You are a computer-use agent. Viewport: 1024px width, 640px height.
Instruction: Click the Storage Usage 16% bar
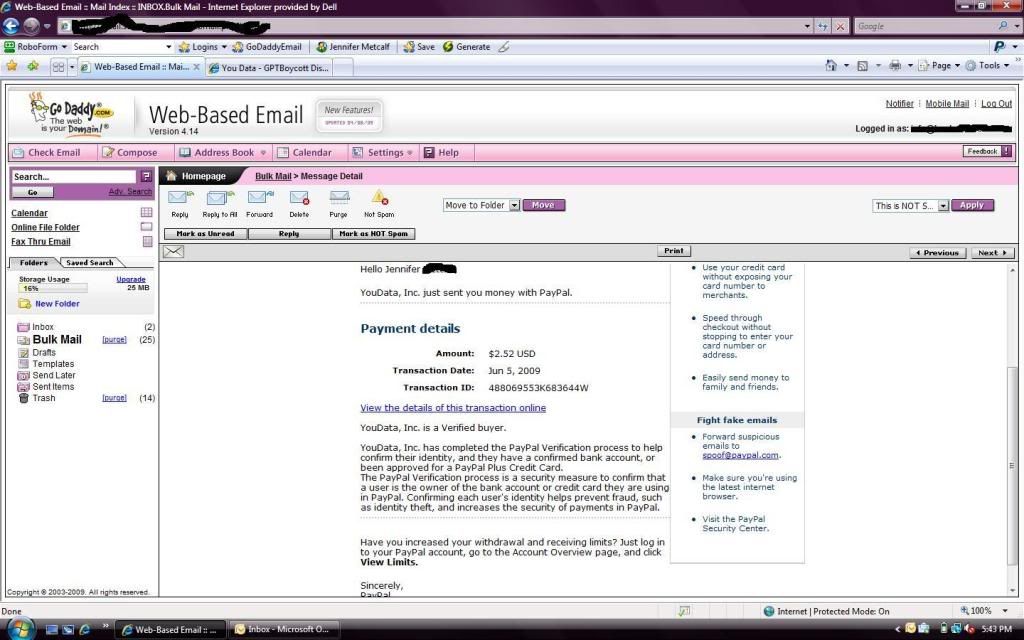point(53,288)
